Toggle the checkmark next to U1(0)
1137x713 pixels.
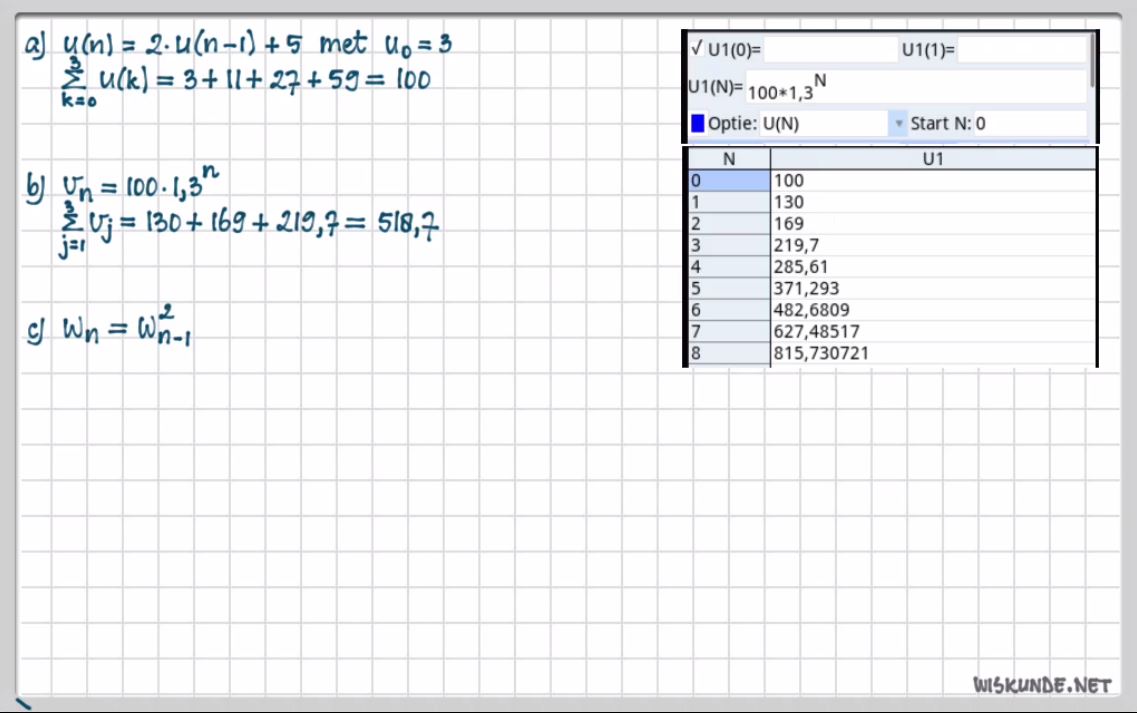[696, 49]
